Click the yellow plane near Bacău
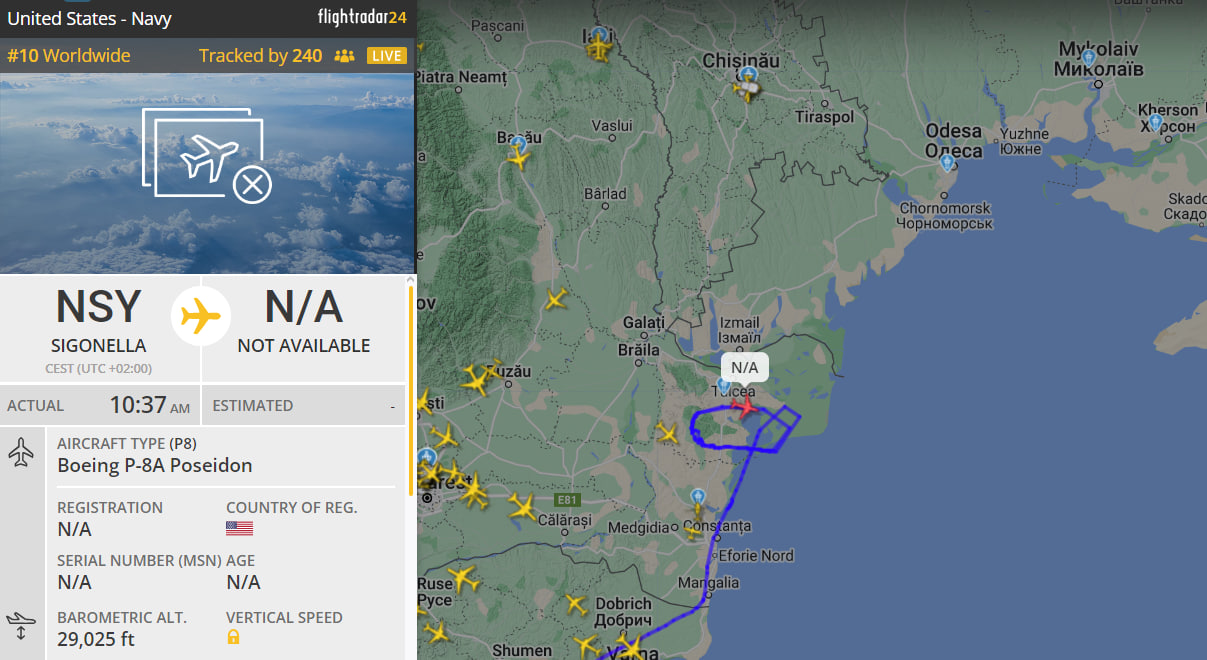This screenshot has width=1207, height=660. (519, 155)
